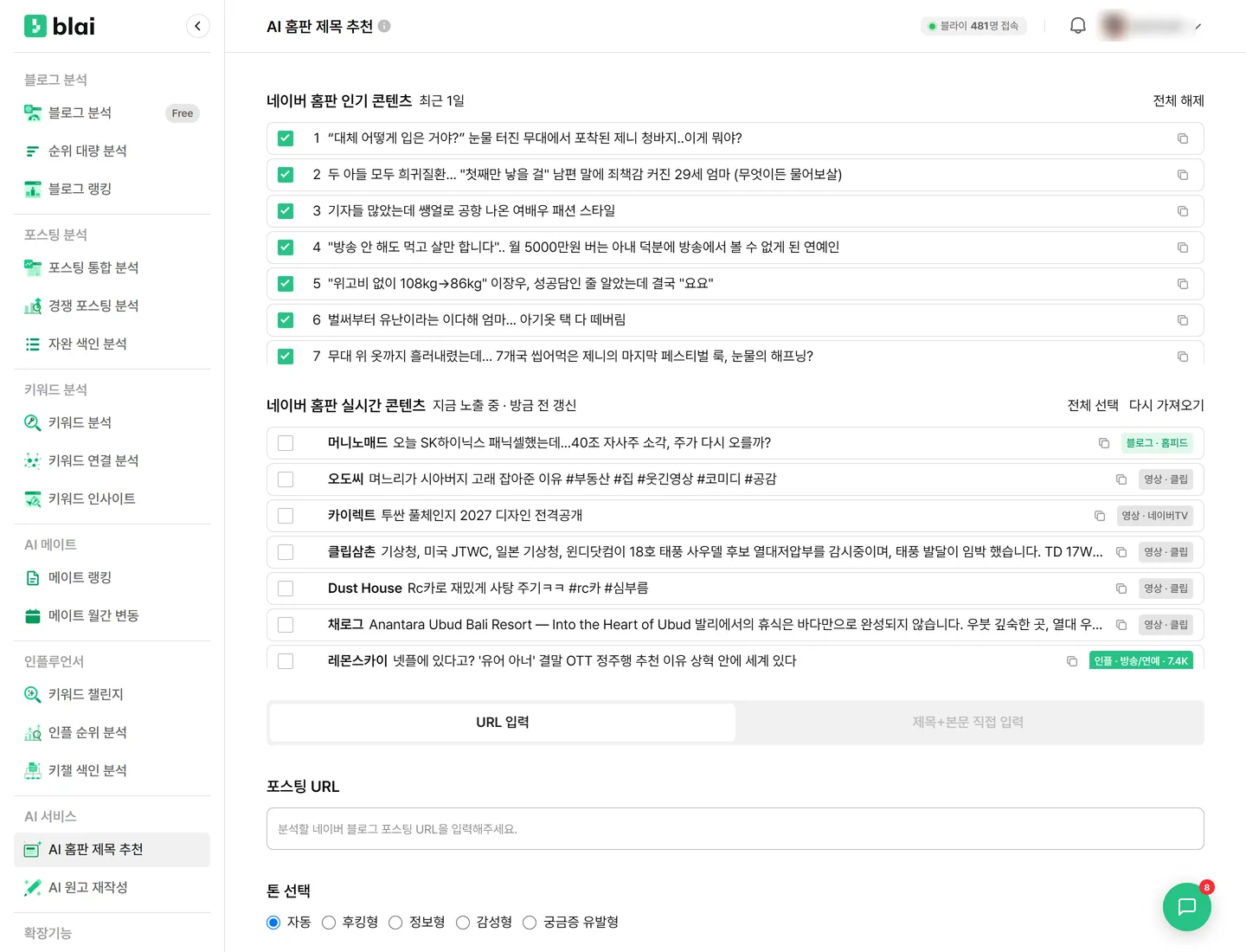Click the info icon next to AI 홈판 제목 추천
Image resolution: width=1246 pixels, height=952 pixels.
(x=384, y=26)
